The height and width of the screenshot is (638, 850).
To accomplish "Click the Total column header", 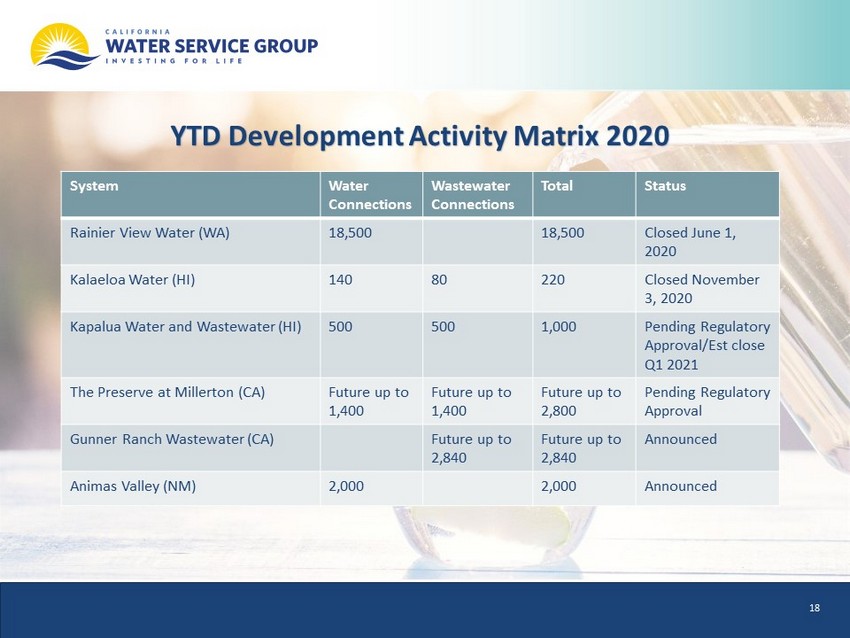I will [x=584, y=195].
